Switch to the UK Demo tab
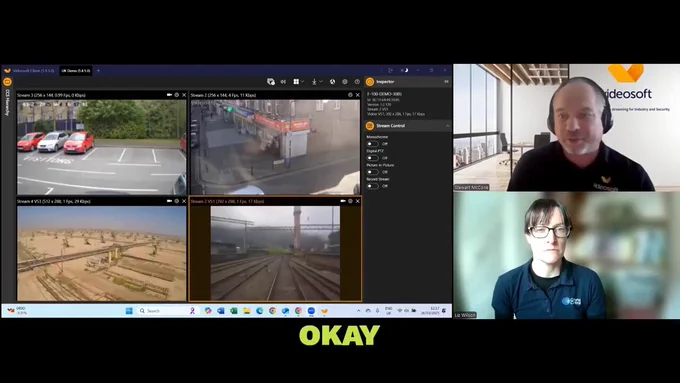The image size is (680, 383). 75,71
